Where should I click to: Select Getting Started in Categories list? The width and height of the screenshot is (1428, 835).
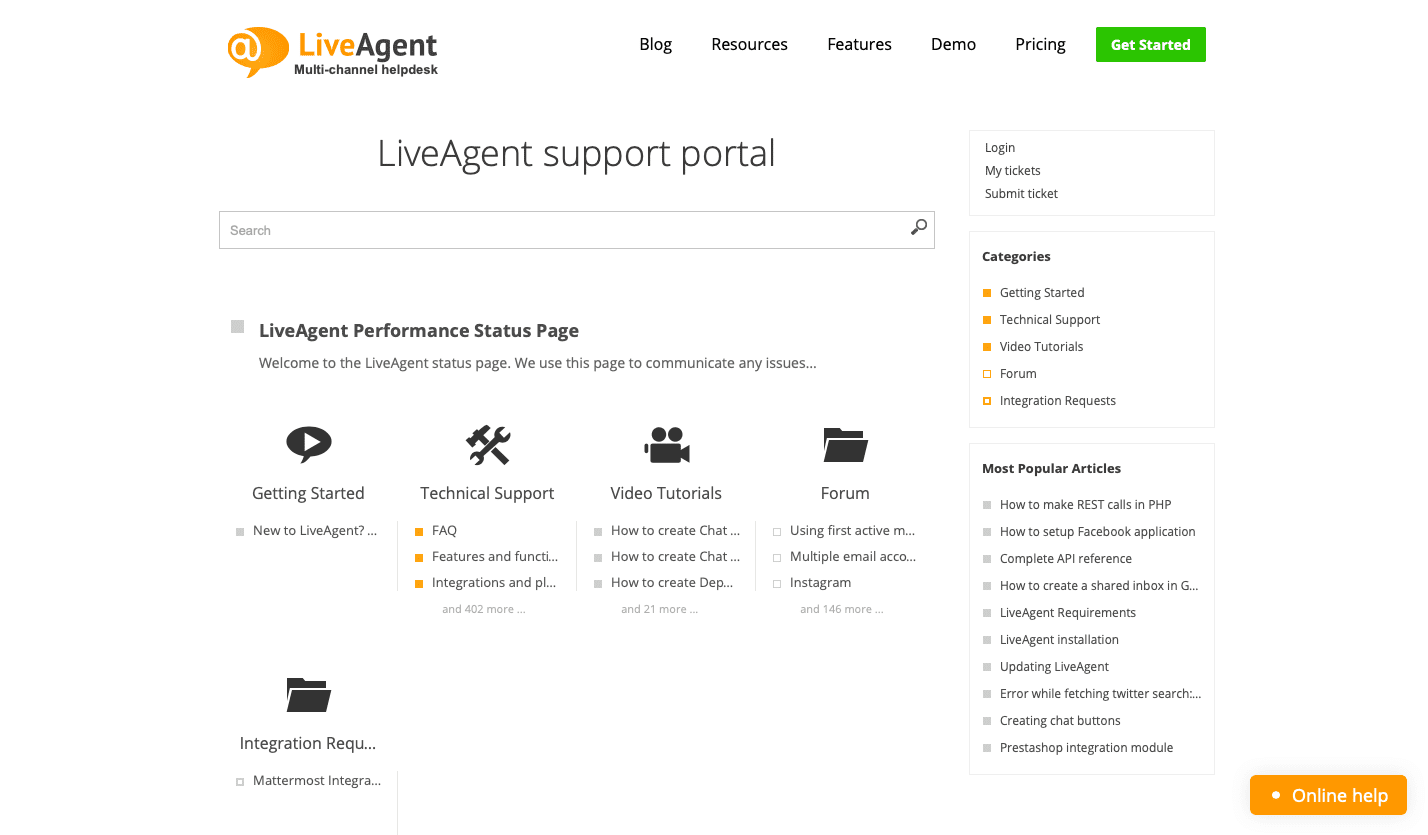coord(1042,292)
